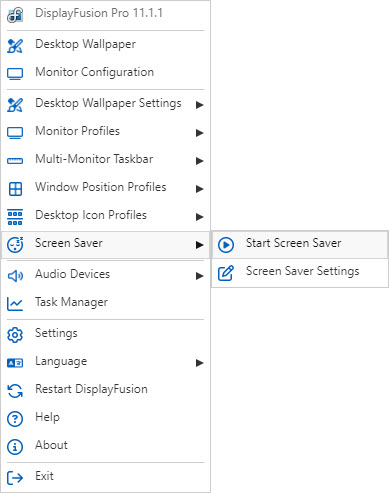Screen dimensions: 389x493
Task: Expand Desktop Wallpaper Settings submenu arrow
Action: pyautogui.click(x=199, y=105)
